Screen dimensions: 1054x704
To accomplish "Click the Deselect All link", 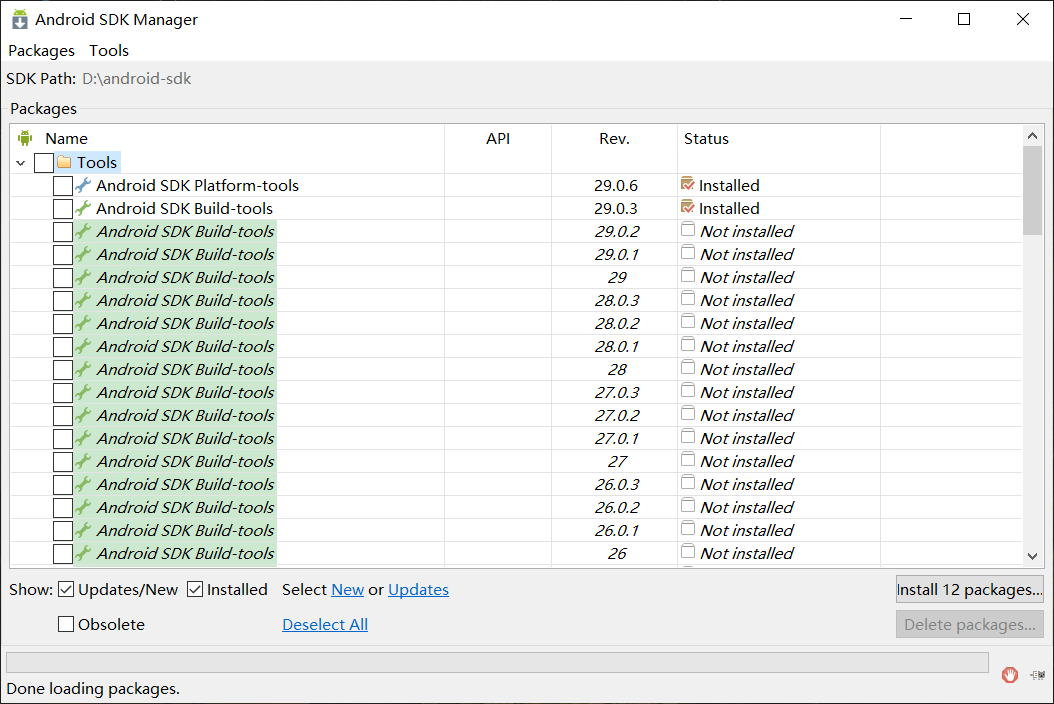I will [324, 624].
